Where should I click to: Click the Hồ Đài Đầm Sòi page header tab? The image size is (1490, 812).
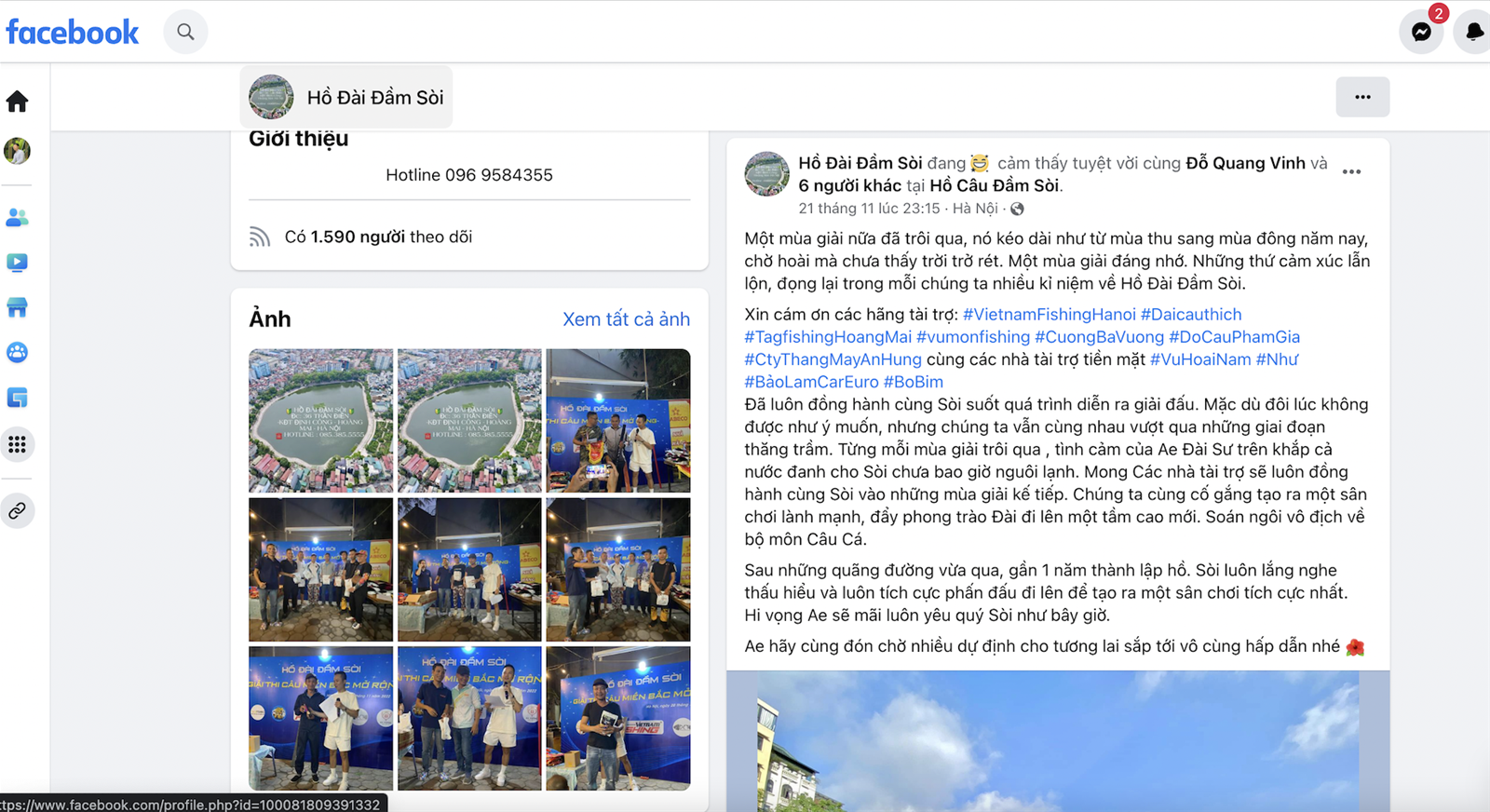346,97
